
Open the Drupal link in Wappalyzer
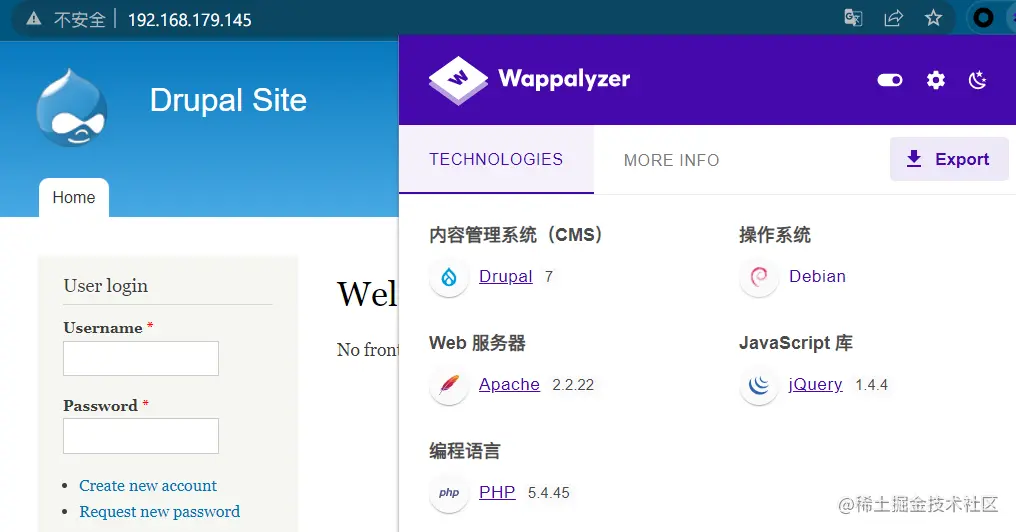(x=505, y=277)
